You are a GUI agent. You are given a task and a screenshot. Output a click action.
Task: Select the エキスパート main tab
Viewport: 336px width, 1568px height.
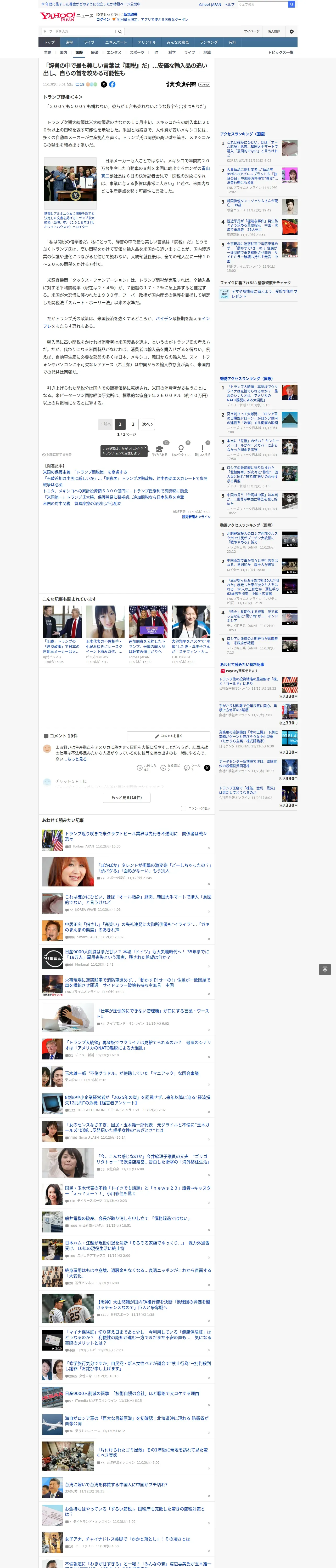coord(116,43)
